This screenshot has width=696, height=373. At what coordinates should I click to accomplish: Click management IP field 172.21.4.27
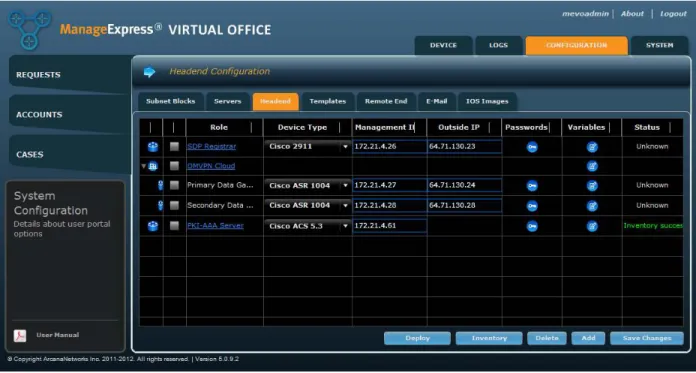[390, 185]
